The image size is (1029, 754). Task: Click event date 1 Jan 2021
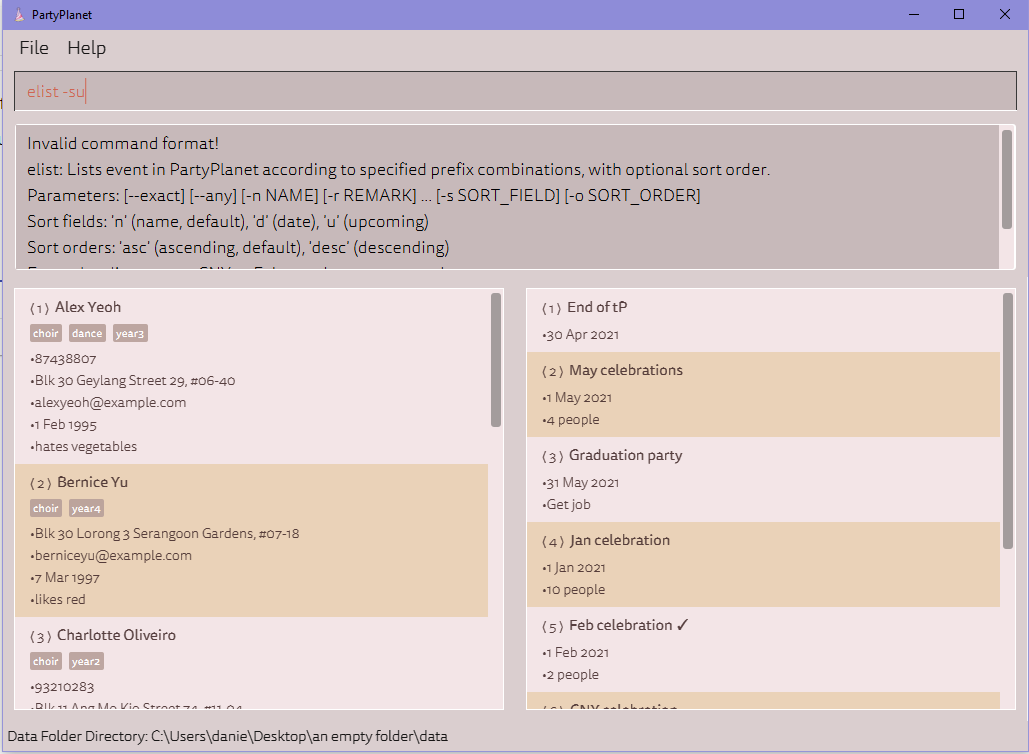(574, 568)
